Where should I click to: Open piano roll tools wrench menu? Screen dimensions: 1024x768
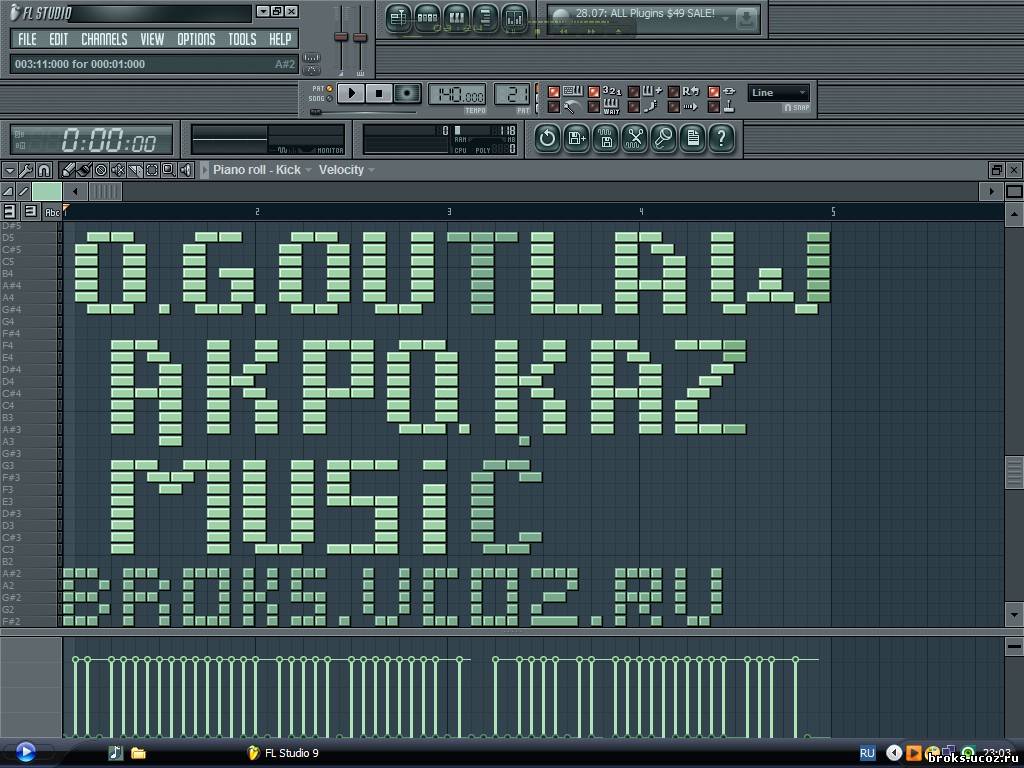pyautogui.click(x=26, y=170)
